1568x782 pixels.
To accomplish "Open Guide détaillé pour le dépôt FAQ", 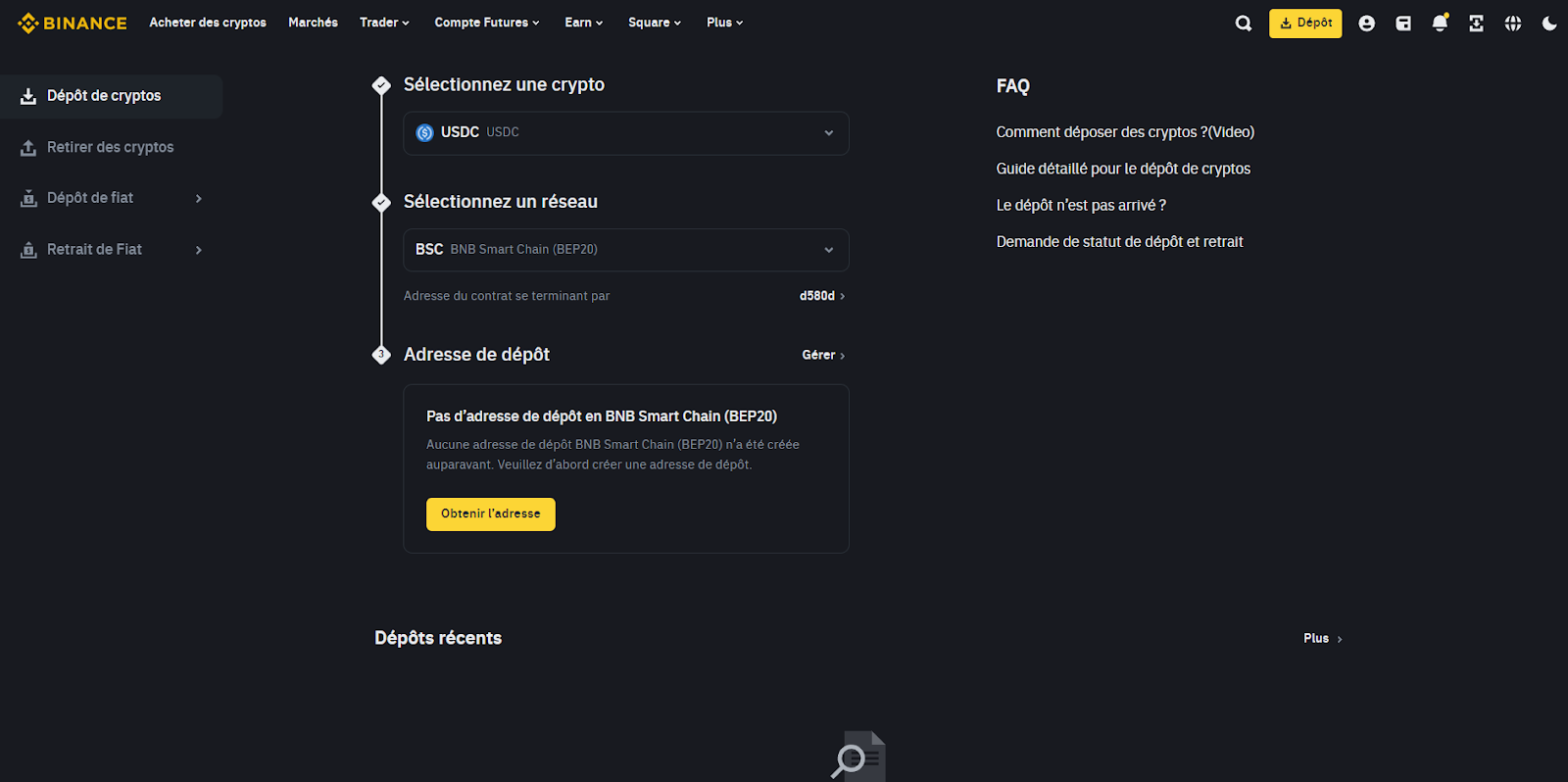I will [1123, 169].
